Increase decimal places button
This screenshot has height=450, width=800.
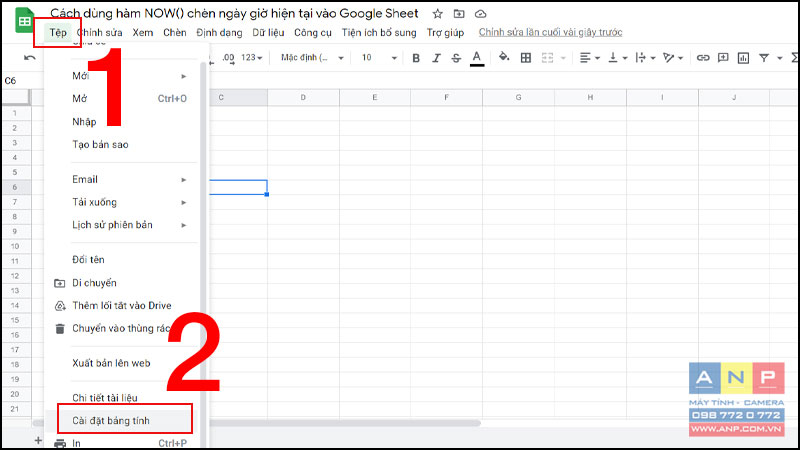pyautogui.click(x=229, y=58)
